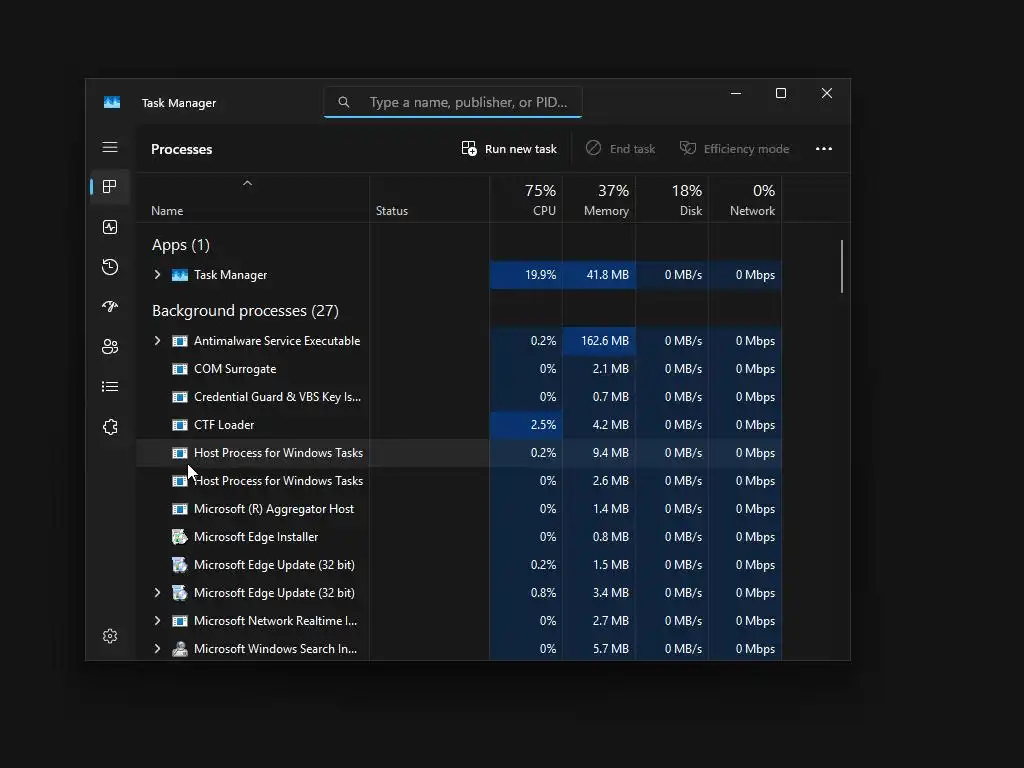
Task: Select Credential Guard & VBS Key row name
Action: (x=278, y=397)
